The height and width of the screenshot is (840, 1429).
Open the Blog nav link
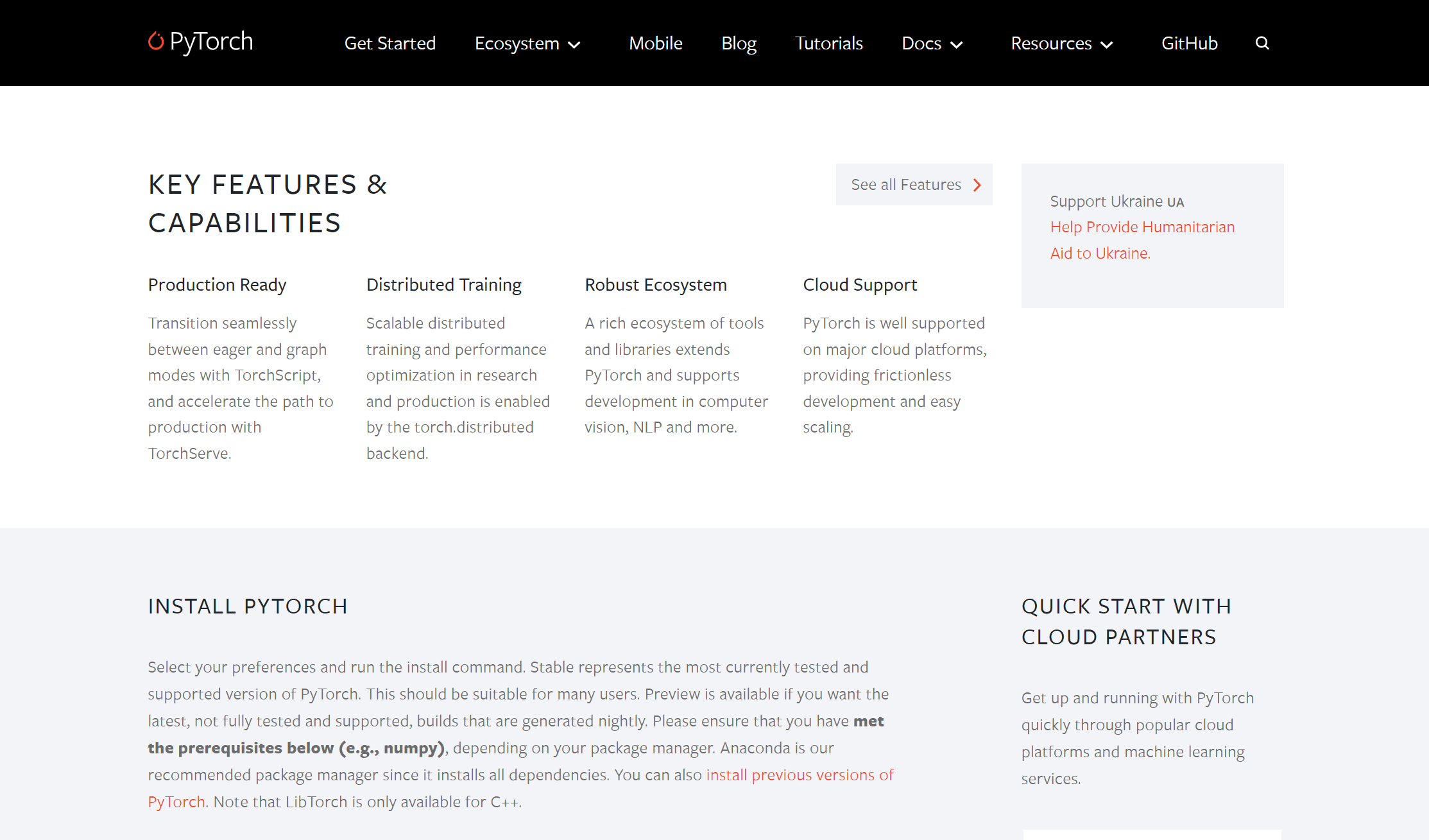(739, 43)
